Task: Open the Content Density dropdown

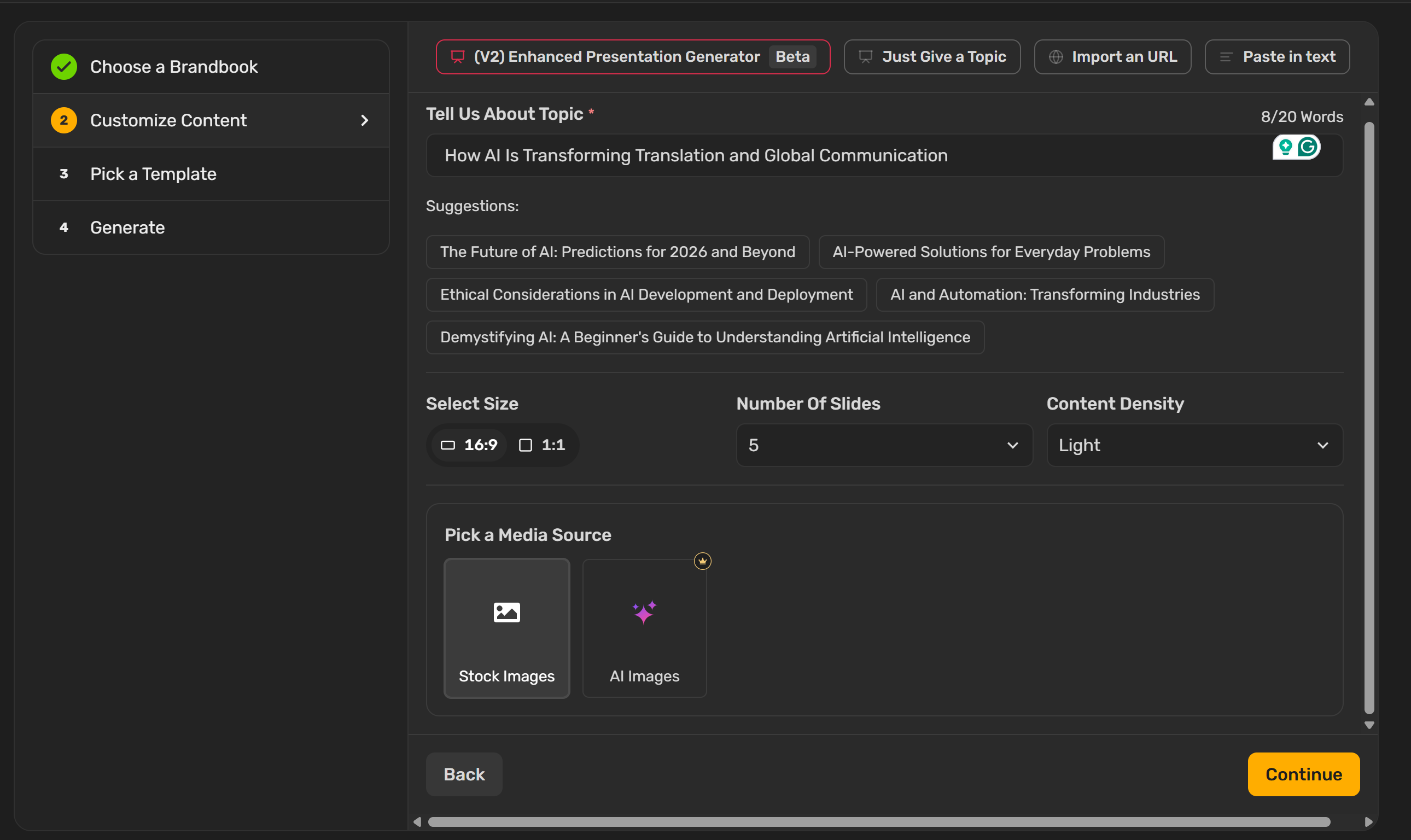Action: coord(1194,445)
